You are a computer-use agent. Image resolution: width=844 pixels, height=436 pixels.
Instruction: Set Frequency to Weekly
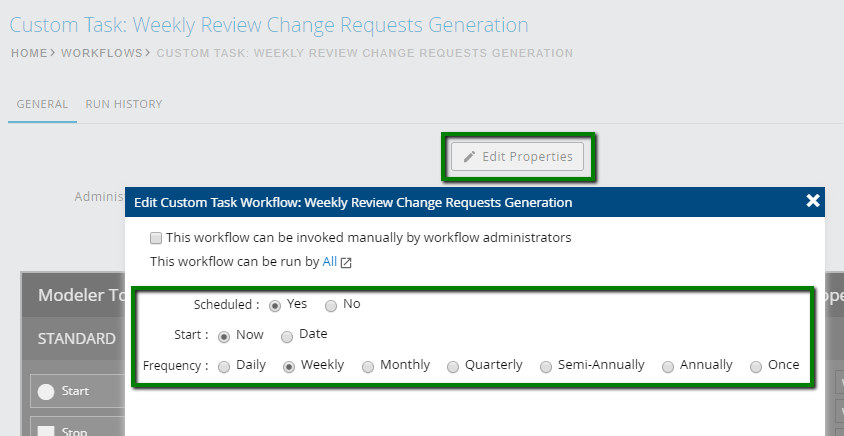click(289, 367)
